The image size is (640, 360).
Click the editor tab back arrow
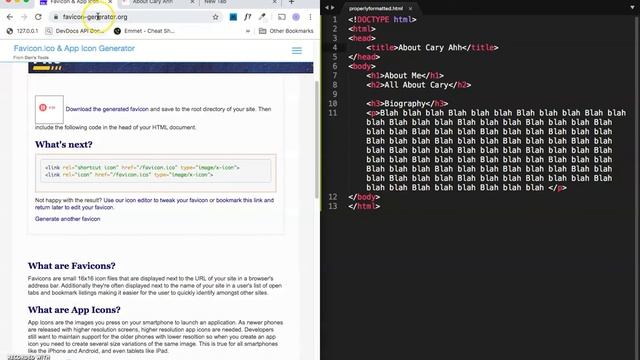click(327, 8)
